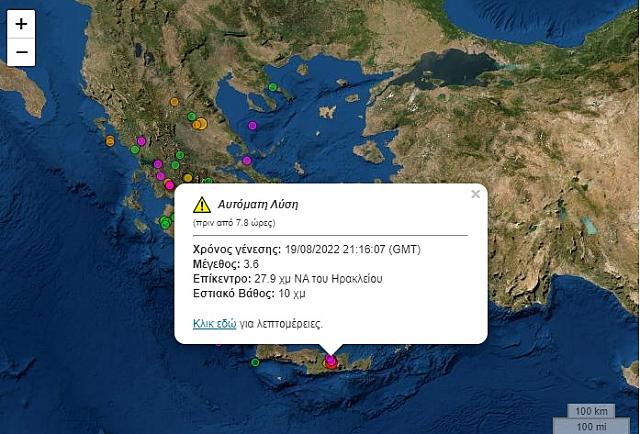Select the northernmost orange earthquake marker
640x434 pixels.
[174, 101]
